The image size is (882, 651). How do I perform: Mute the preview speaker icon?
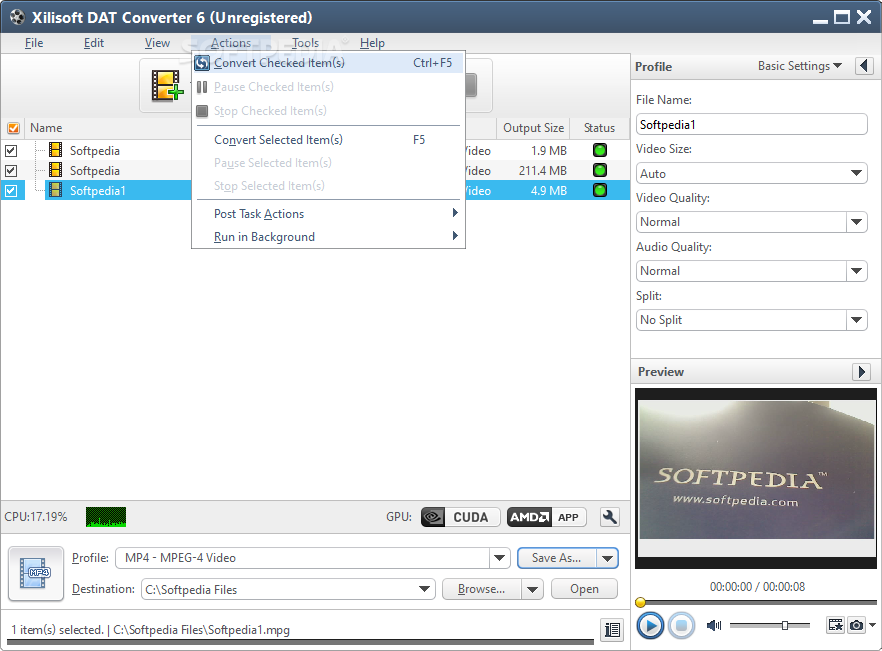(714, 625)
